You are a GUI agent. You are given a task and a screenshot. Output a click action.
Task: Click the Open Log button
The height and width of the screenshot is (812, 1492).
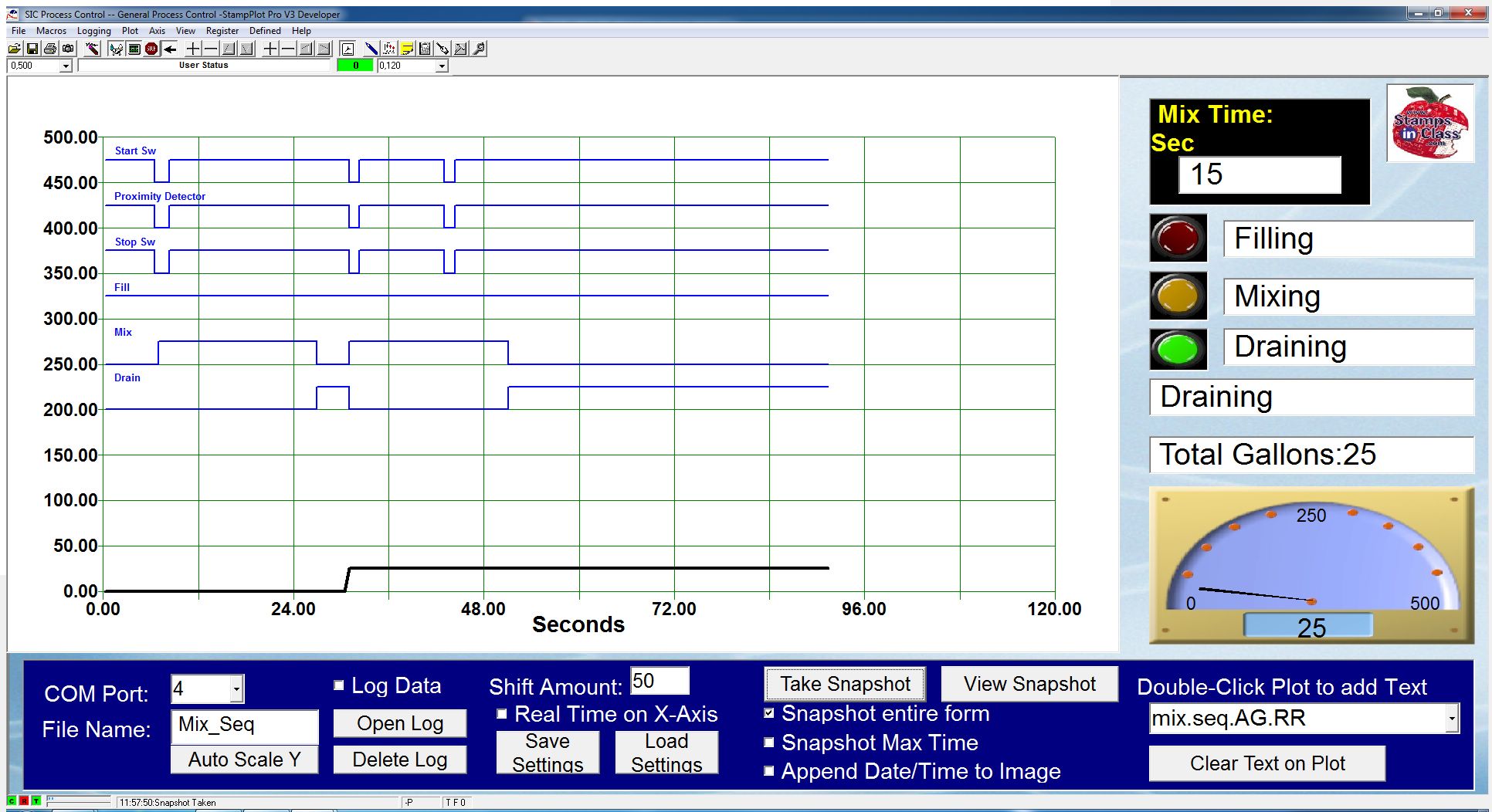pyautogui.click(x=400, y=723)
